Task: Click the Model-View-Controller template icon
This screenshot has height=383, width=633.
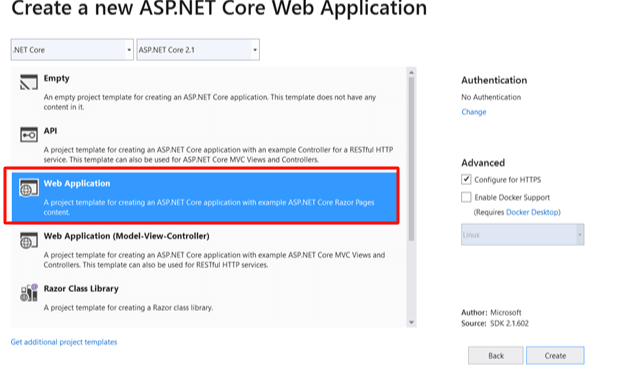Action: 29,240
